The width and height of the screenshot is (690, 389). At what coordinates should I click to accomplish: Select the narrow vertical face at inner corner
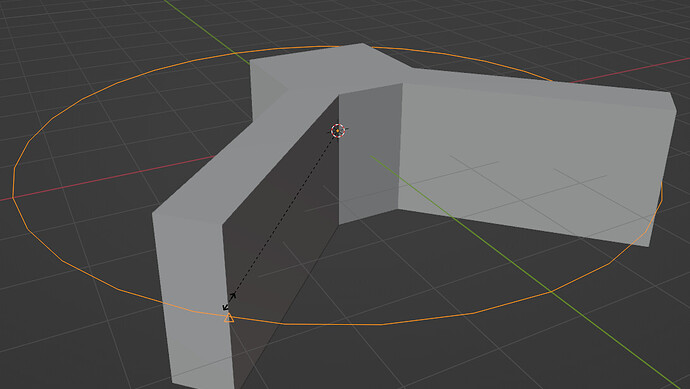pyautogui.click(x=369, y=154)
